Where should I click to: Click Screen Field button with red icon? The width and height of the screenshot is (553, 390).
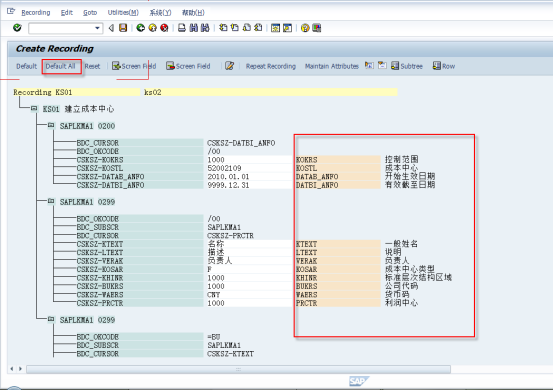click(x=188, y=66)
